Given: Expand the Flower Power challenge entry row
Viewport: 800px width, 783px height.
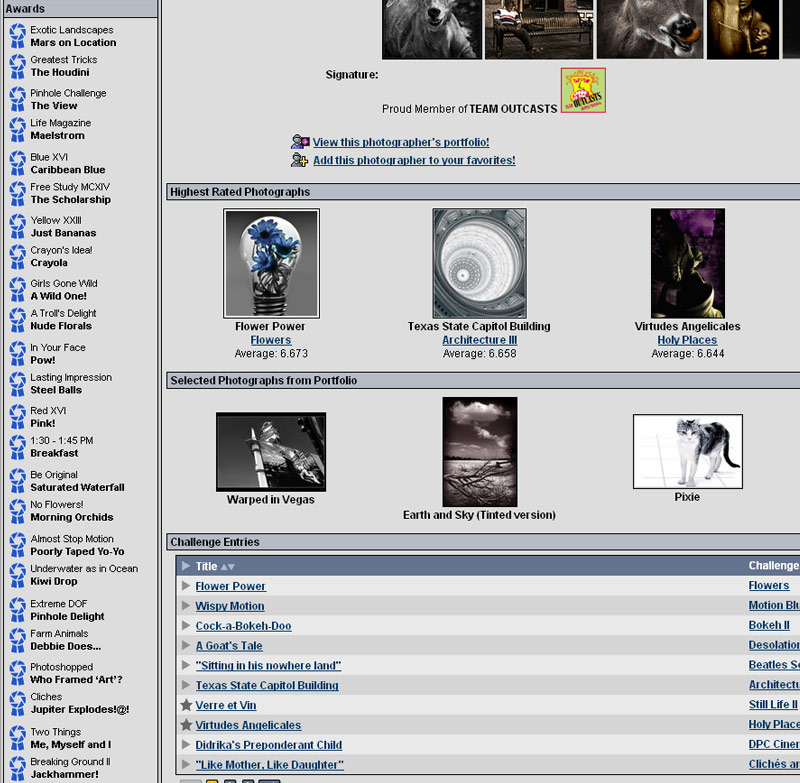Looking at the screenshot, I should tap(186, 586).
